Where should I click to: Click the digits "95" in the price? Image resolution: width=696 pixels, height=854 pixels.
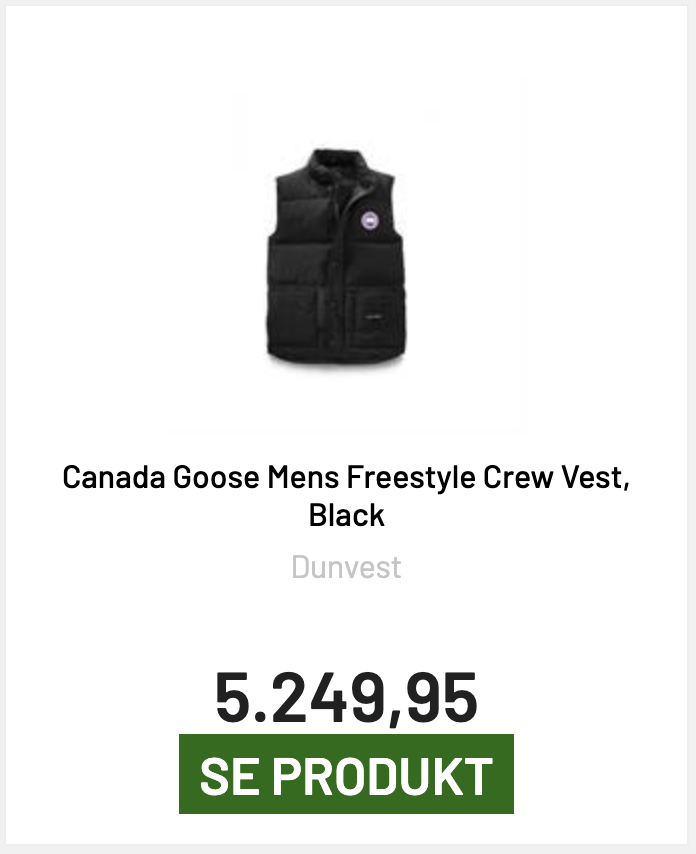click(448, 697)
